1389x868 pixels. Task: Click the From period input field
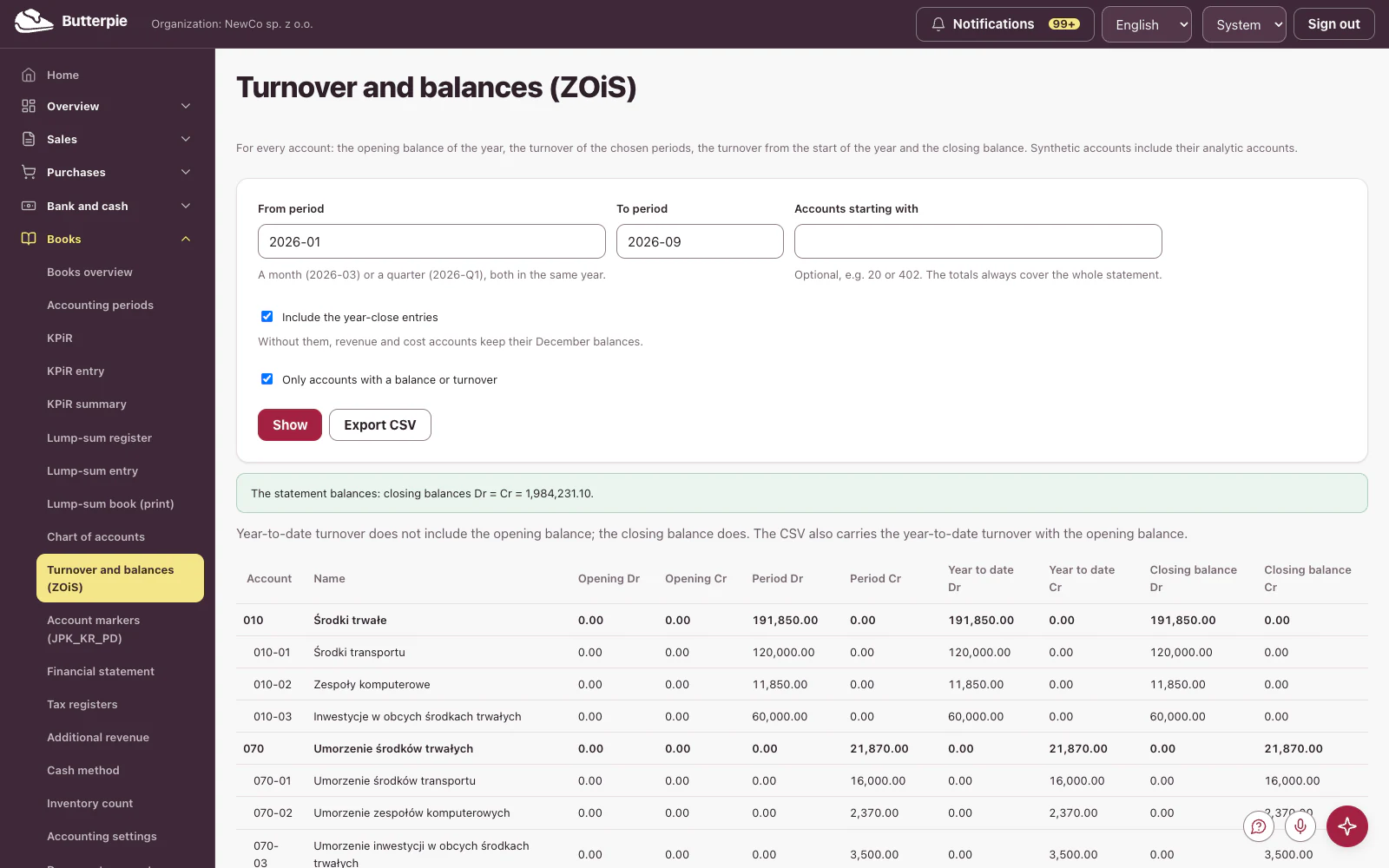click(431, 241)
